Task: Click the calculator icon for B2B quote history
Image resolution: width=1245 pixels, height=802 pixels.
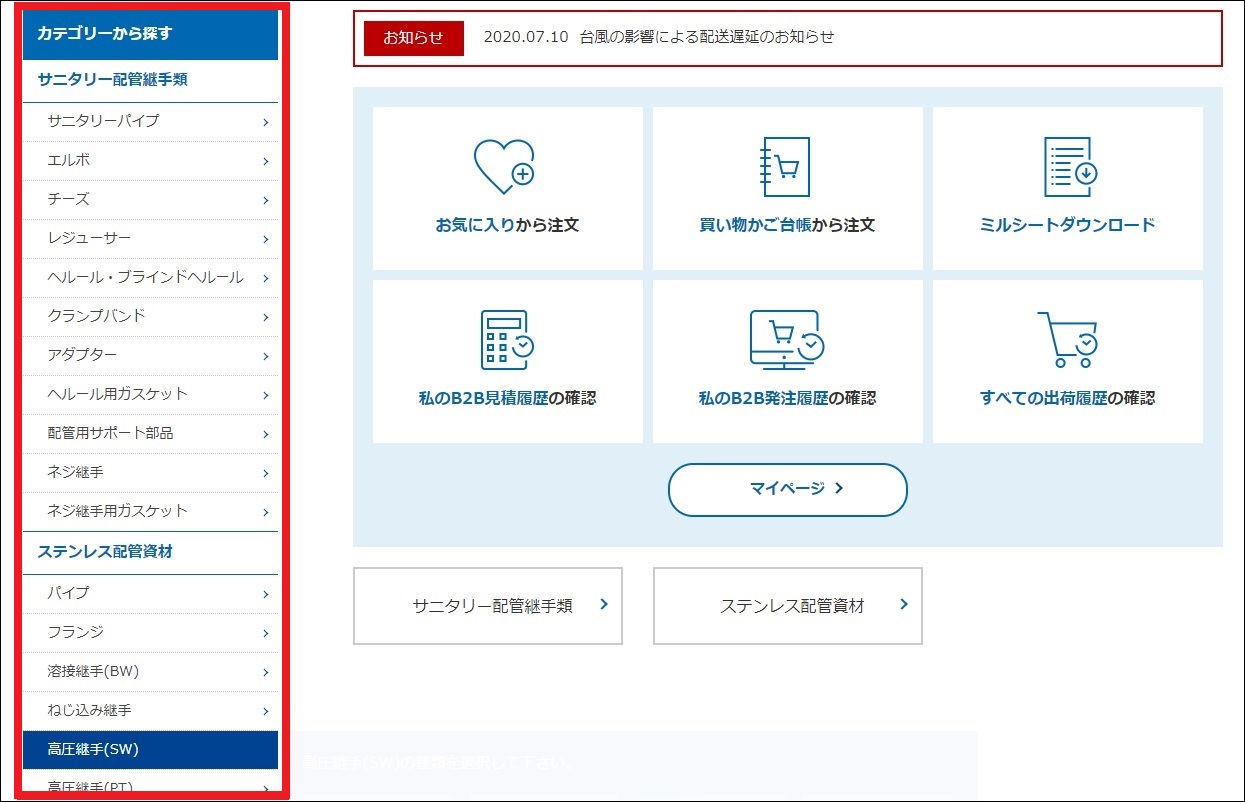Action: pos(506,340)
